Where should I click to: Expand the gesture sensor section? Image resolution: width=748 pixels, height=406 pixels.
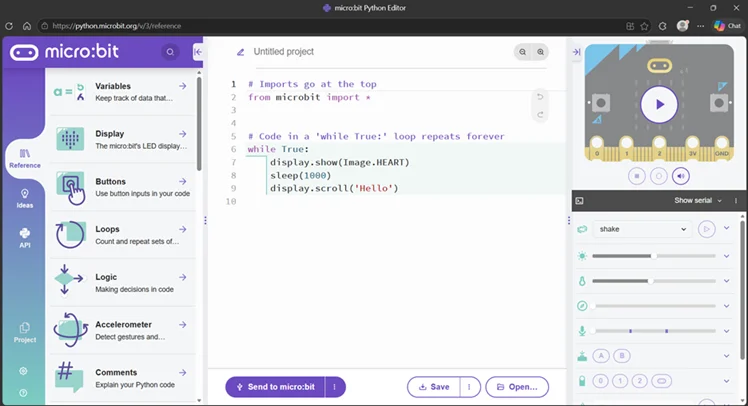727,228
